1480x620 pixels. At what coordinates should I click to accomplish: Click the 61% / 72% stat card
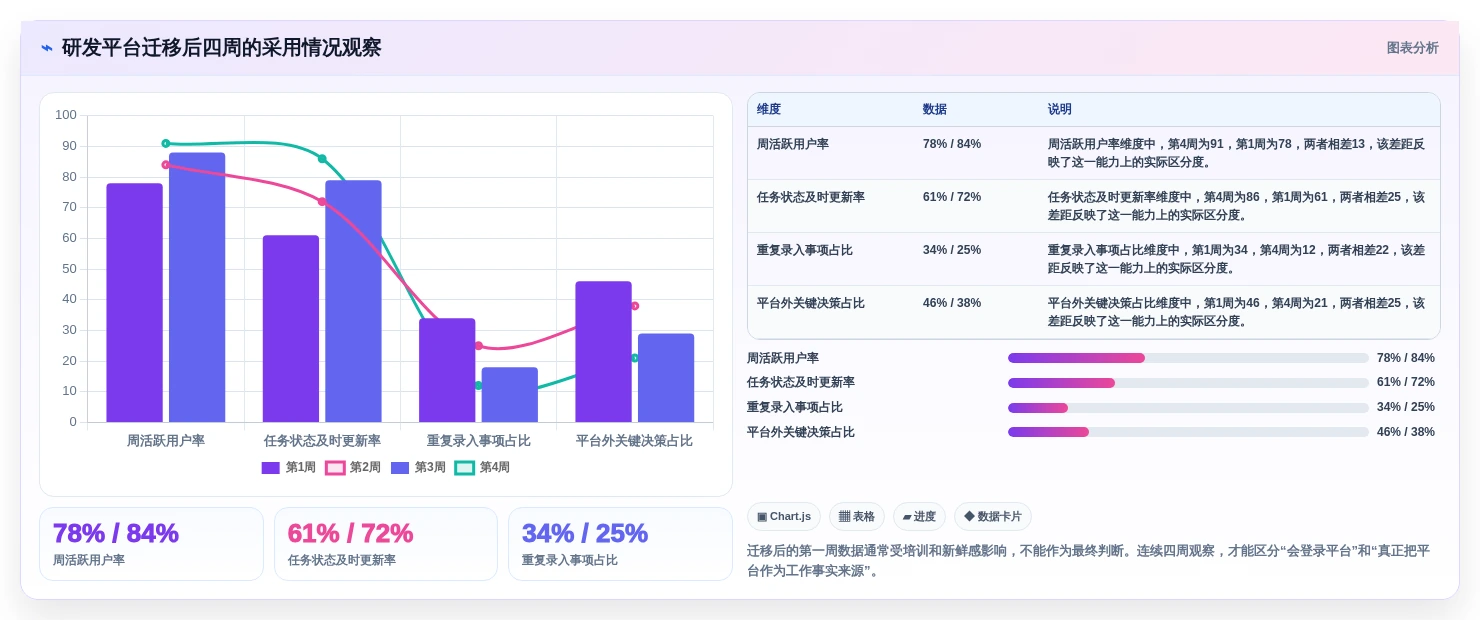coord(386,544)
